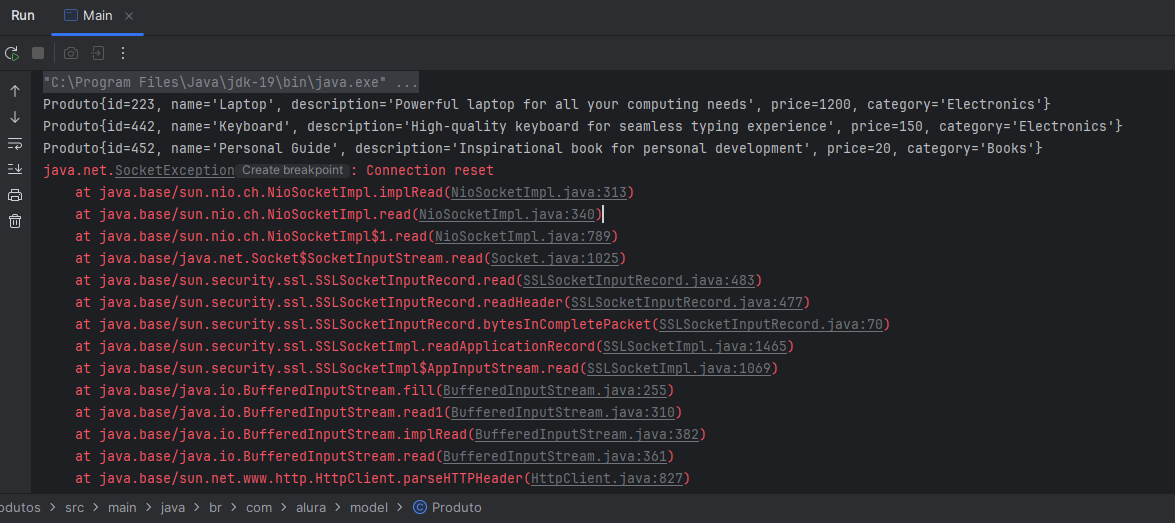Toggle soft-wrap in console
Viewport: 1175px width, 523px height.
pyautogui.click(x=15, y=143)
